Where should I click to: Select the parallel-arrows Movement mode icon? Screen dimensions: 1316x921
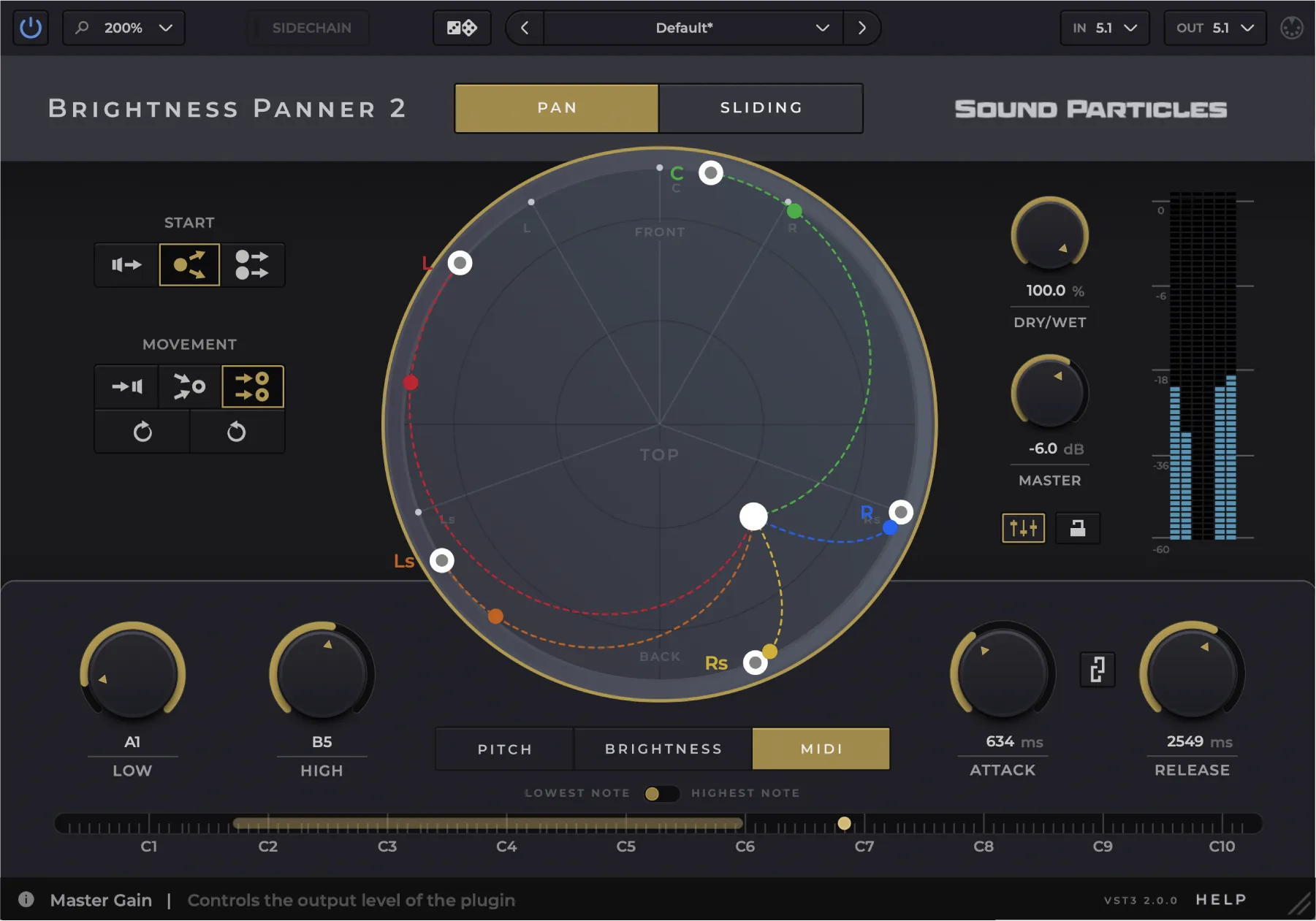(x=253, y=386)
